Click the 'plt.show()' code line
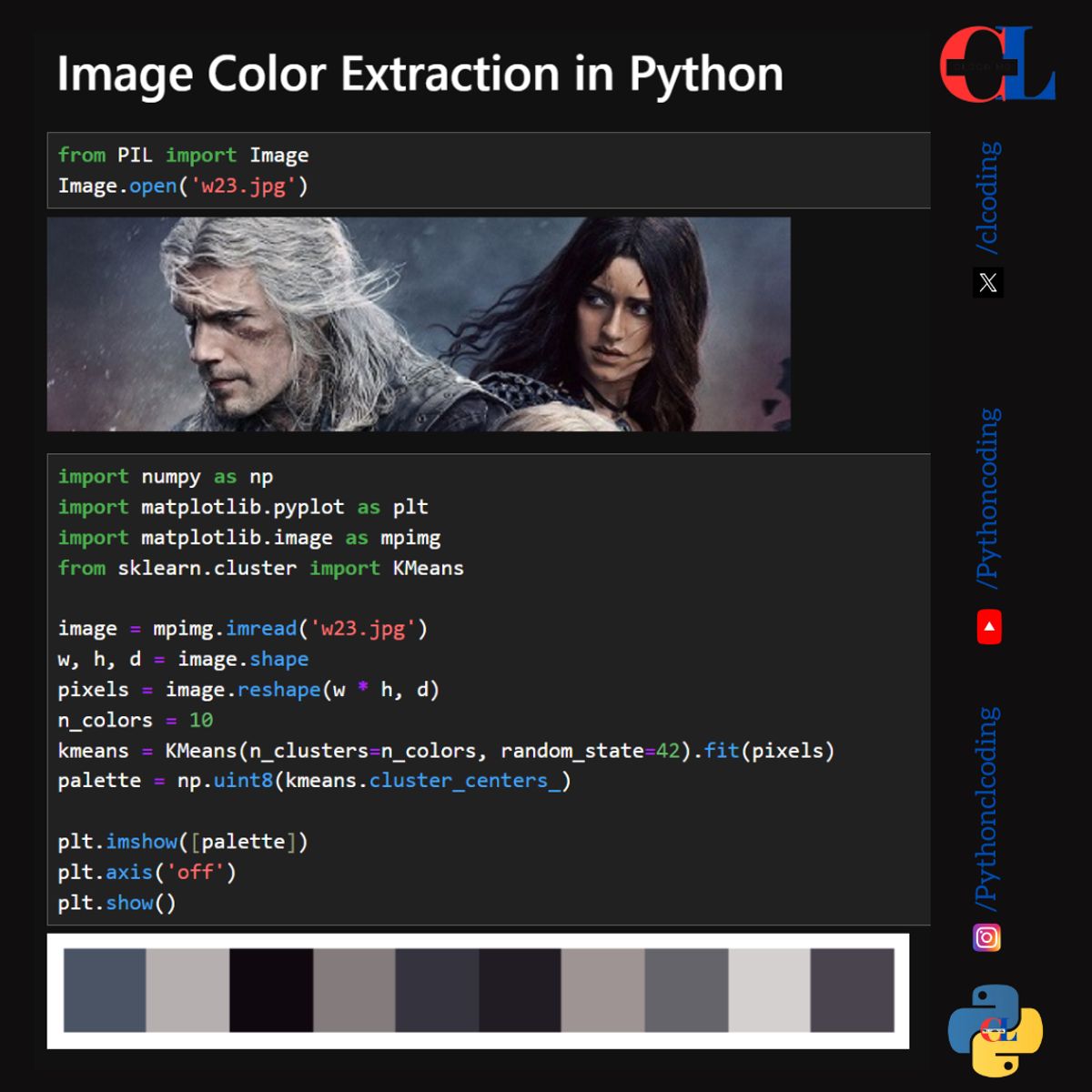Viewport: 1092px width, 1092px height. [x=118, y=903]
